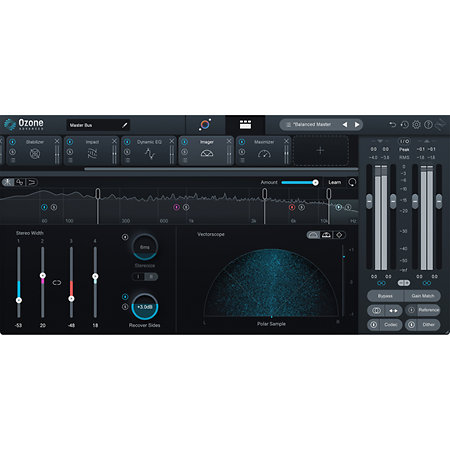450x450 pixels.
Task: Toggle band 1 power in spectrum
Action: [44, 207]
